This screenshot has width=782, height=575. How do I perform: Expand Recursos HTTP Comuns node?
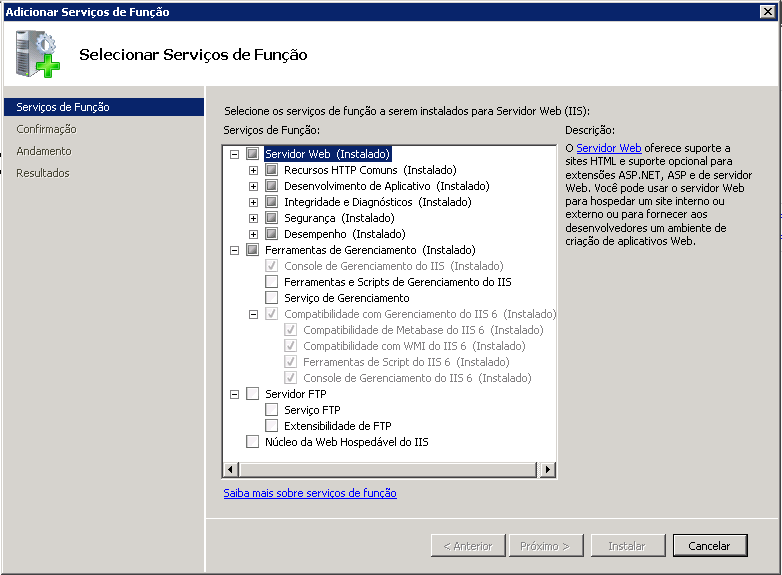(x=254, y=170)
